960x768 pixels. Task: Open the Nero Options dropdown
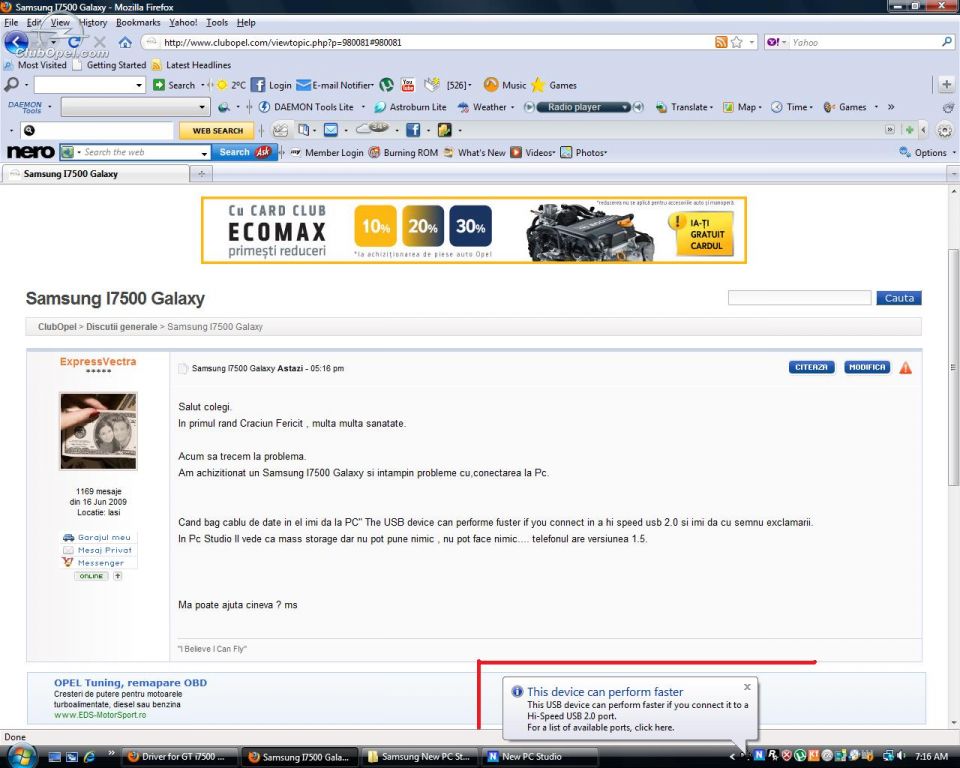pos(926,152)
